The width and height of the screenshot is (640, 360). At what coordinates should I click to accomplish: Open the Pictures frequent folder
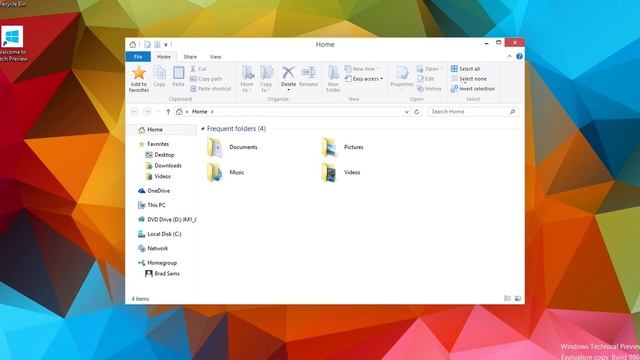point(342,147)
